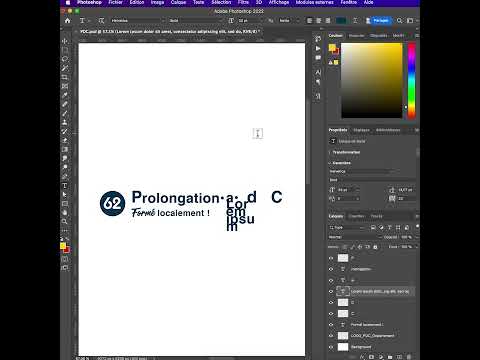The height and width of the screenshot is (360, 480).
Task: Select the Lasso tool
Action: (x=65, y=59)
